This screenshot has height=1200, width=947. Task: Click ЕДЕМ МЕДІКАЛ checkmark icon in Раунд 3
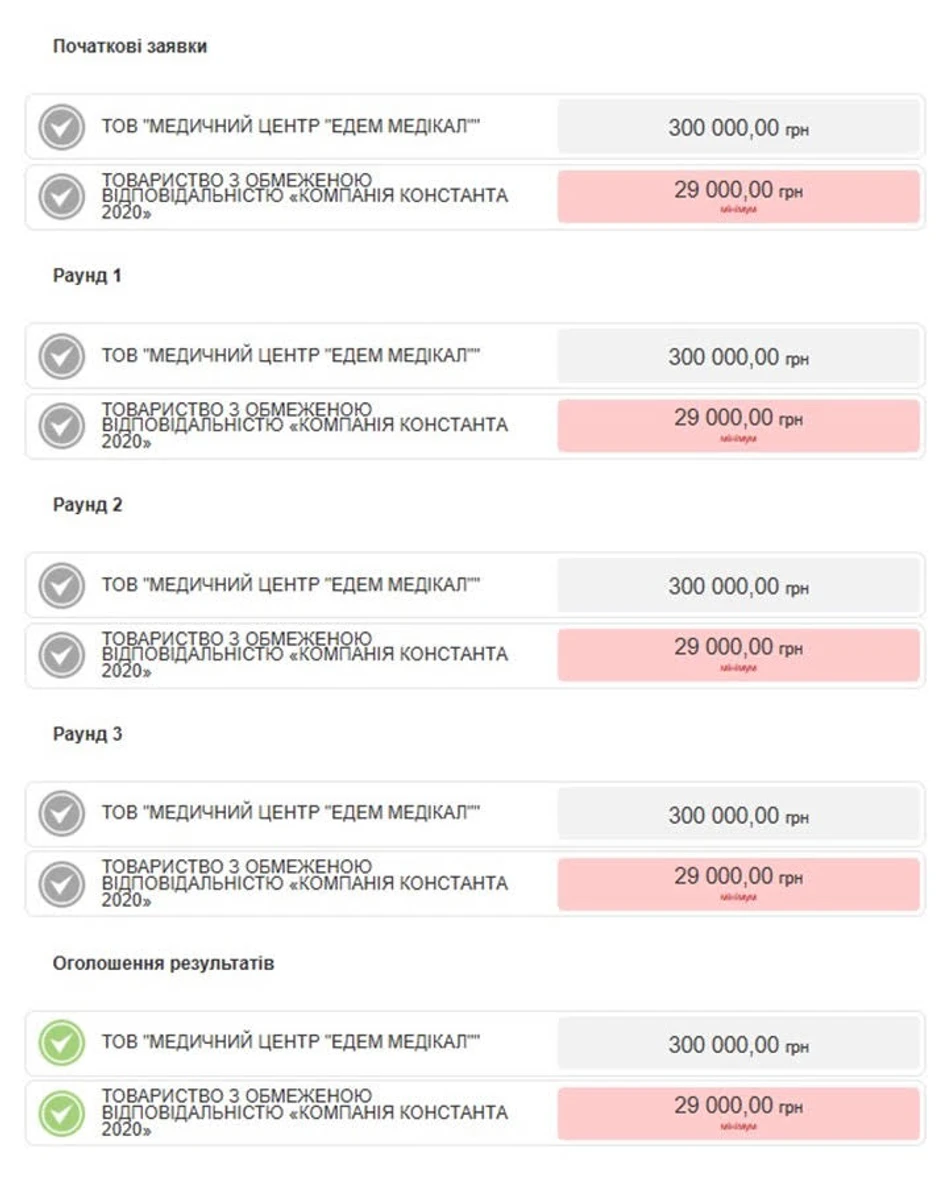[x=61, y=815]
